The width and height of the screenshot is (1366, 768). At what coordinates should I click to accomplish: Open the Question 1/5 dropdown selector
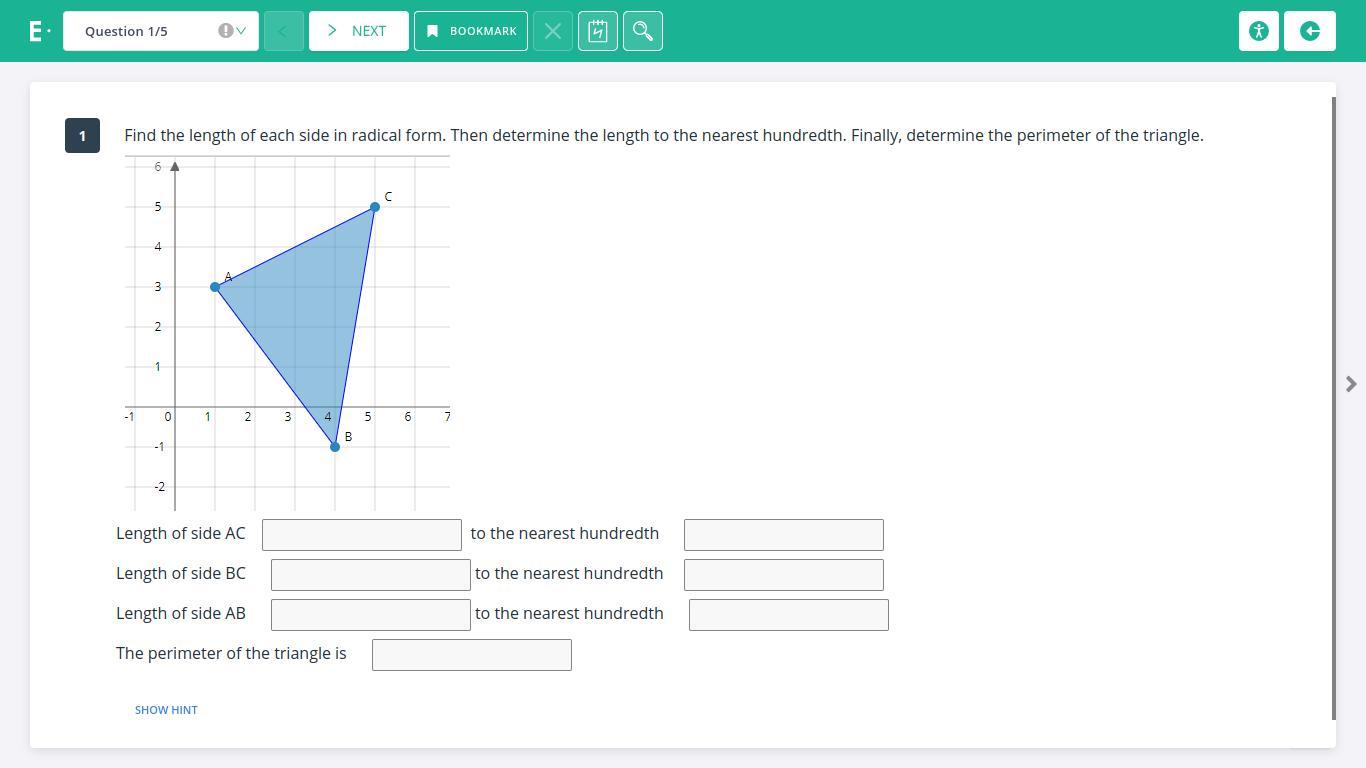point(160,31)
